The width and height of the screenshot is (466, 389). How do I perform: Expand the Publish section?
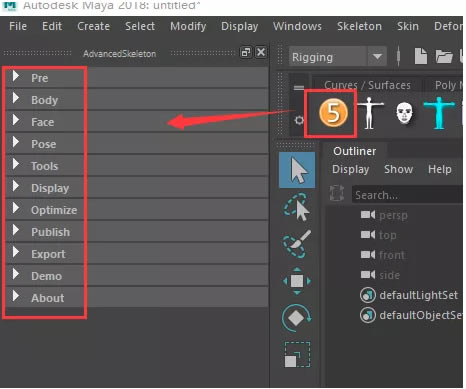[137, 232]
